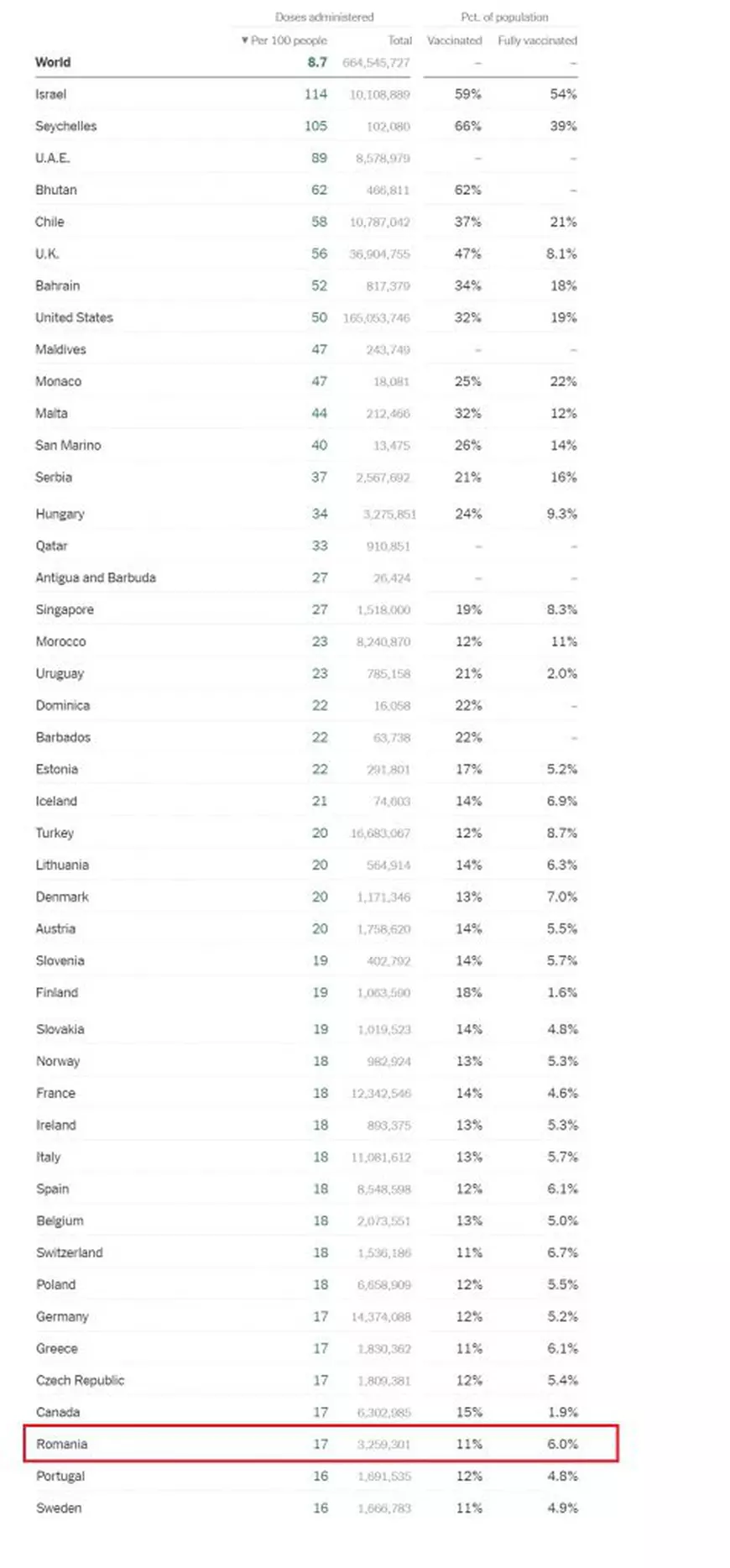Sort by the Fully vaccinated column header
The height and width of the screenshot is (1568, 730).
tap(537, 40)
